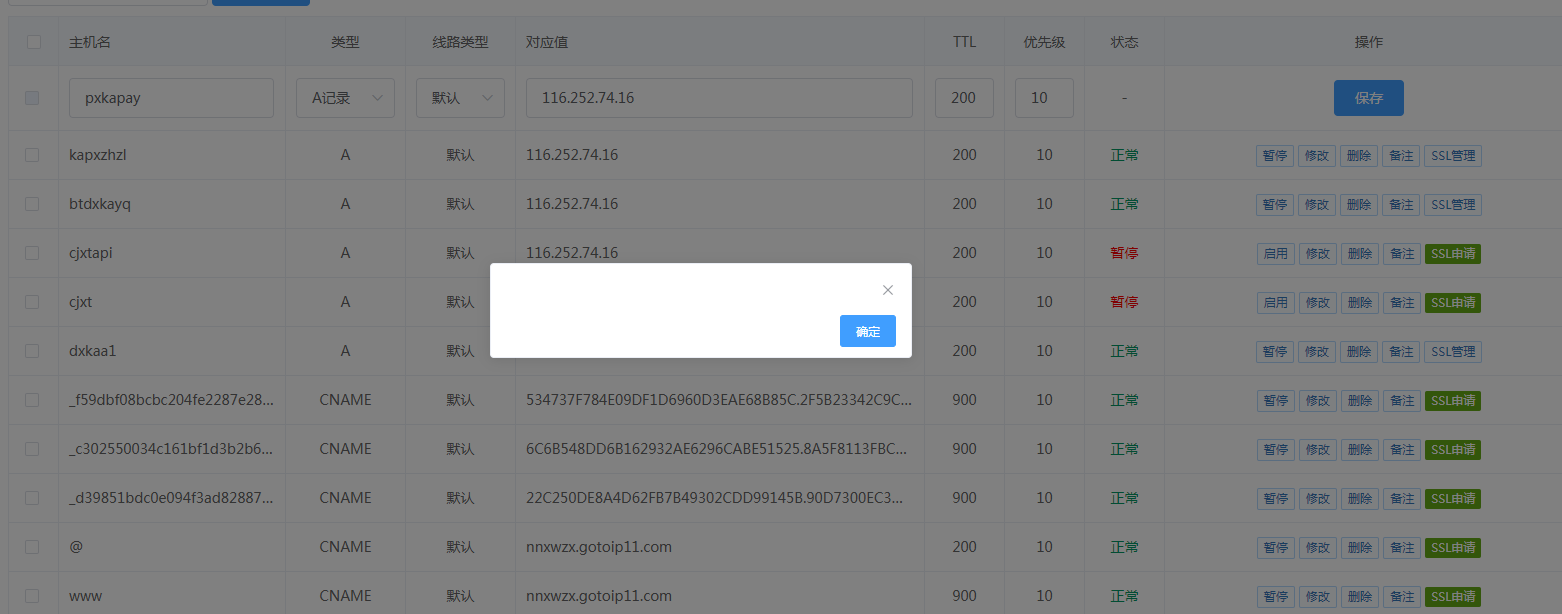Click 备注 on the @ record row
Viewport: 1562px width, 614px height.
point(1401,548)
